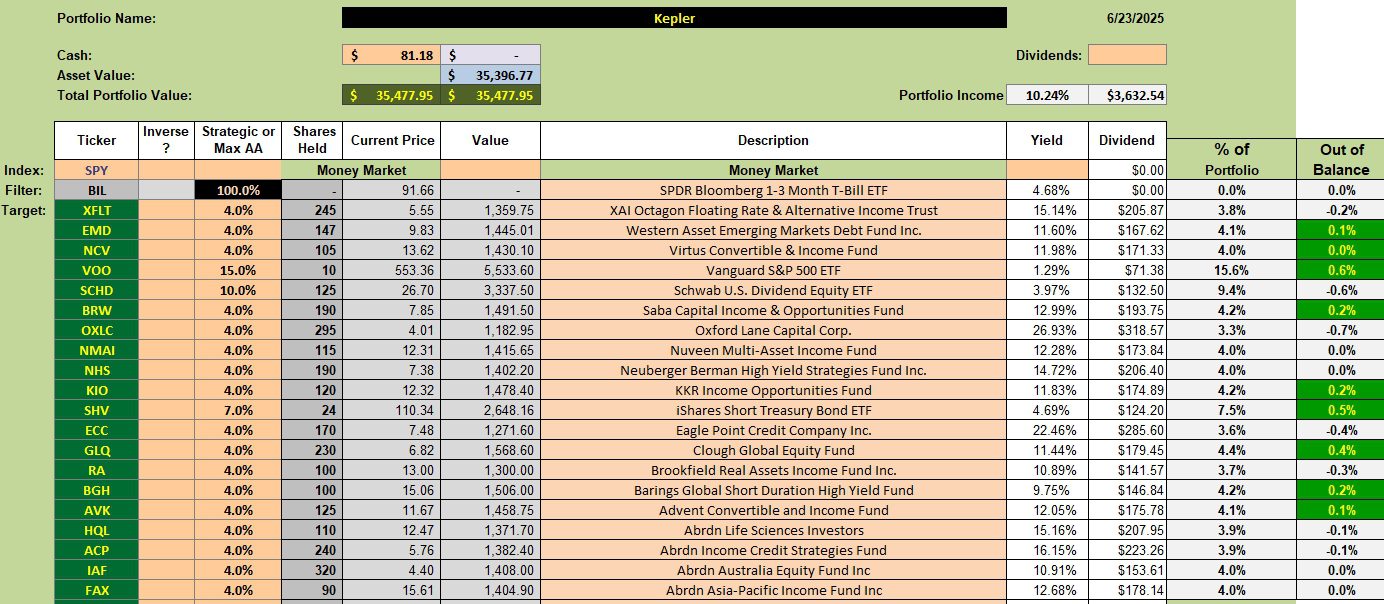
Task: Click the 9.75% yield for BGH
Action: click(x=1047, y=490)
